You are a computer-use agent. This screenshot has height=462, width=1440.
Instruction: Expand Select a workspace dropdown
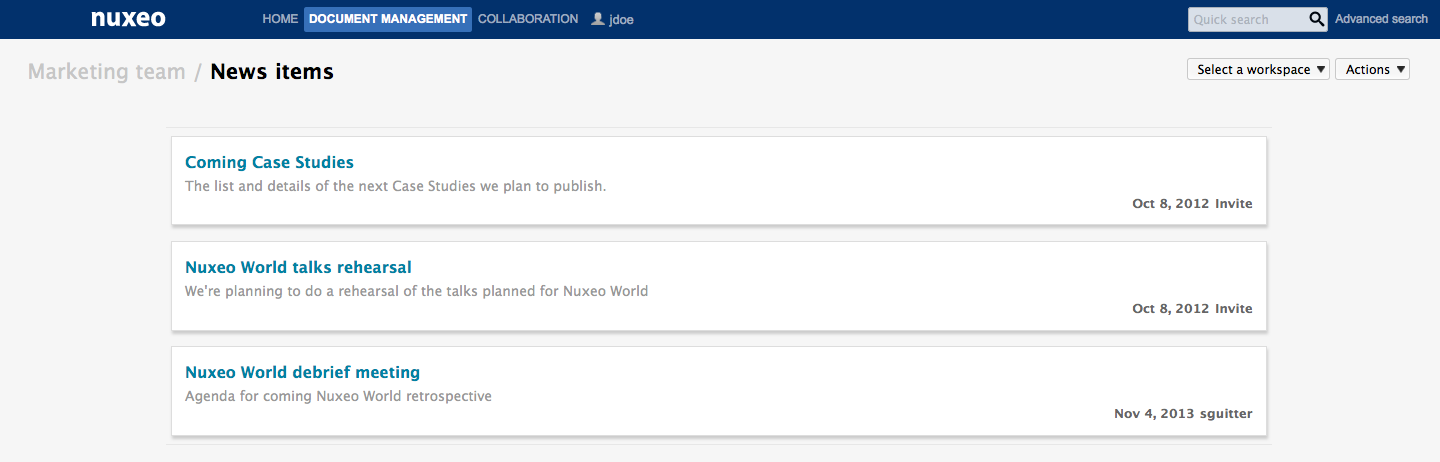[x=1258, y=69]
